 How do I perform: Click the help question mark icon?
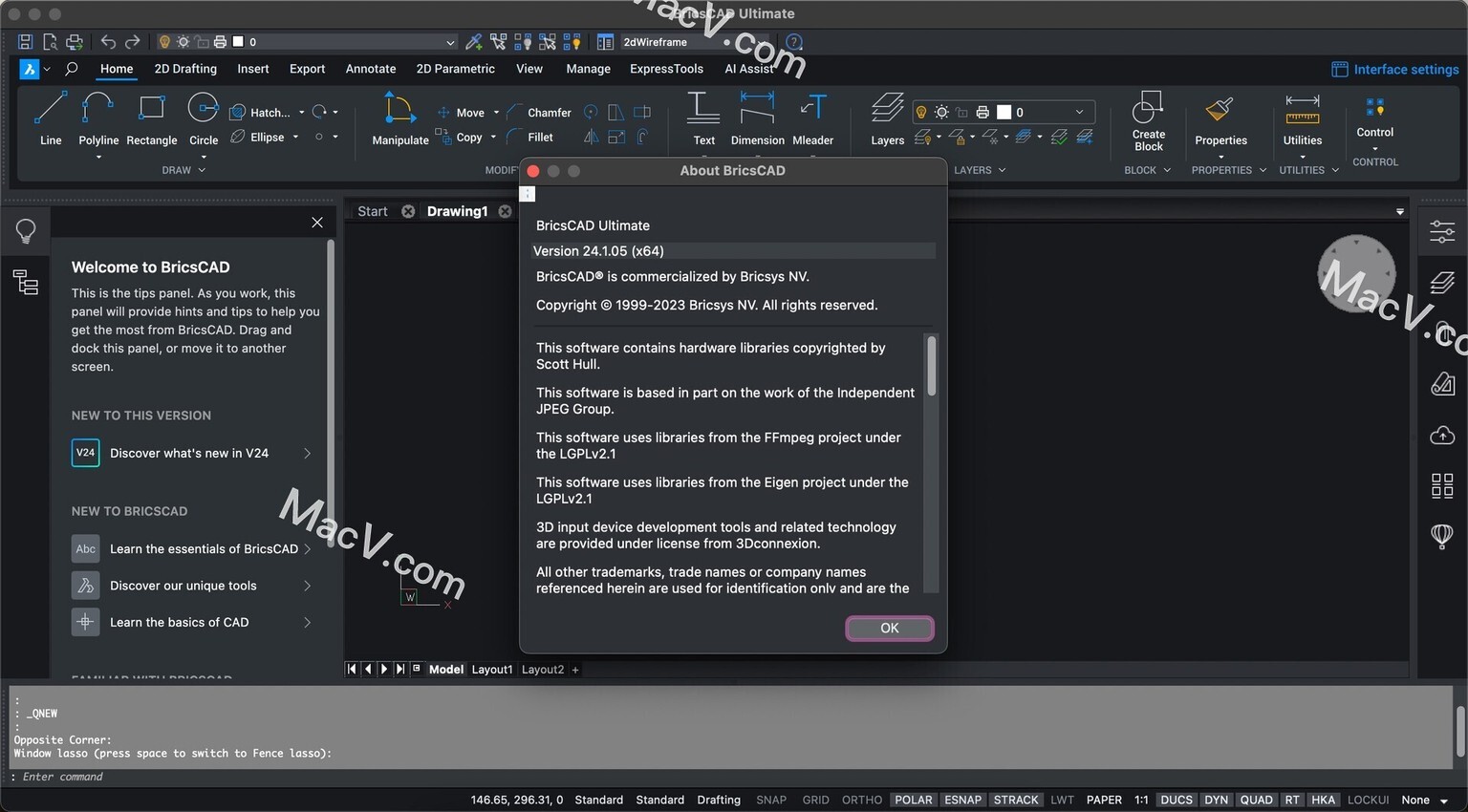(794, 42)
